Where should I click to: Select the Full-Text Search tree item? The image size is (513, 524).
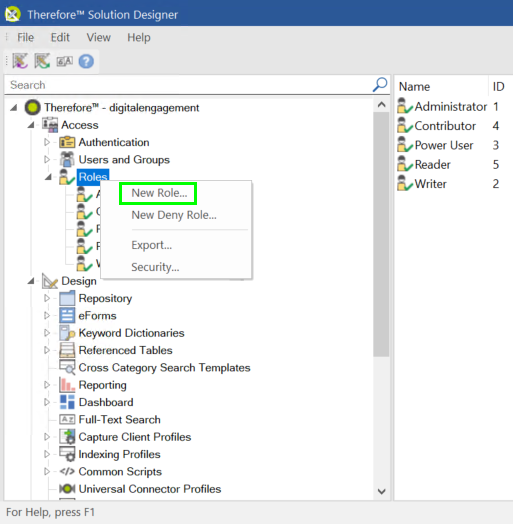pyautogui.click(x=119, y=419)
